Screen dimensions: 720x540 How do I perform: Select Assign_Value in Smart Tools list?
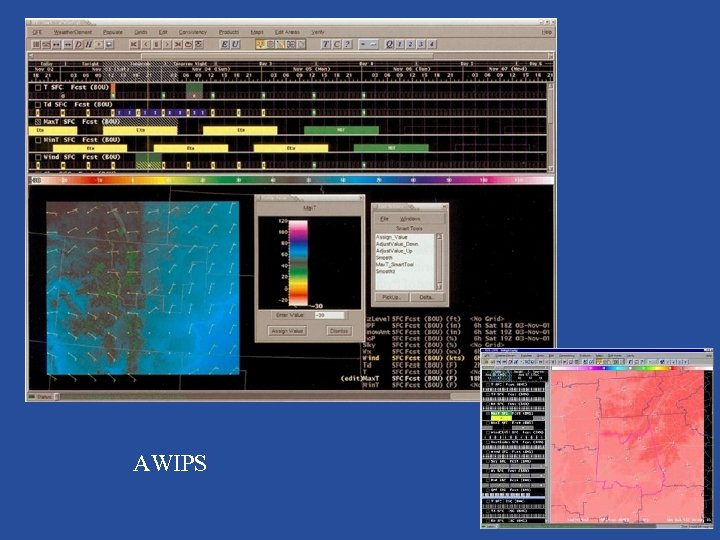click(x=391, y=237)
